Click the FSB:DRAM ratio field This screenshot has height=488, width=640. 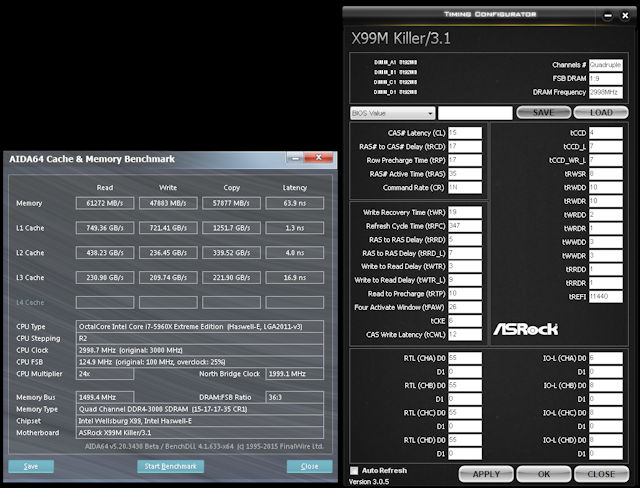[x=606, y=78]
